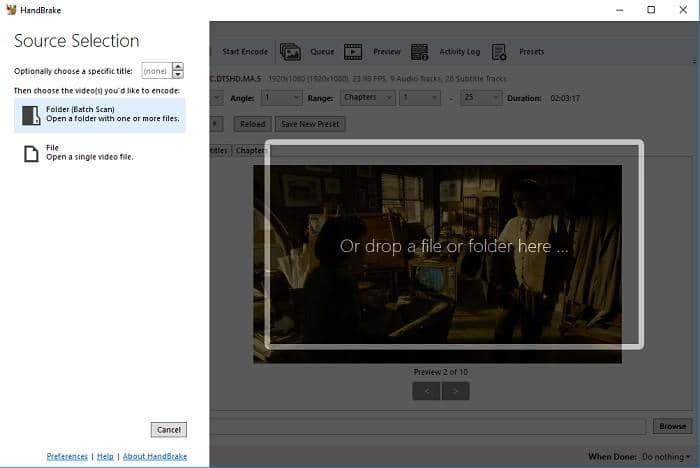
Task: Click the Presets toolbar icon
Action: click(x=499, y=52)
